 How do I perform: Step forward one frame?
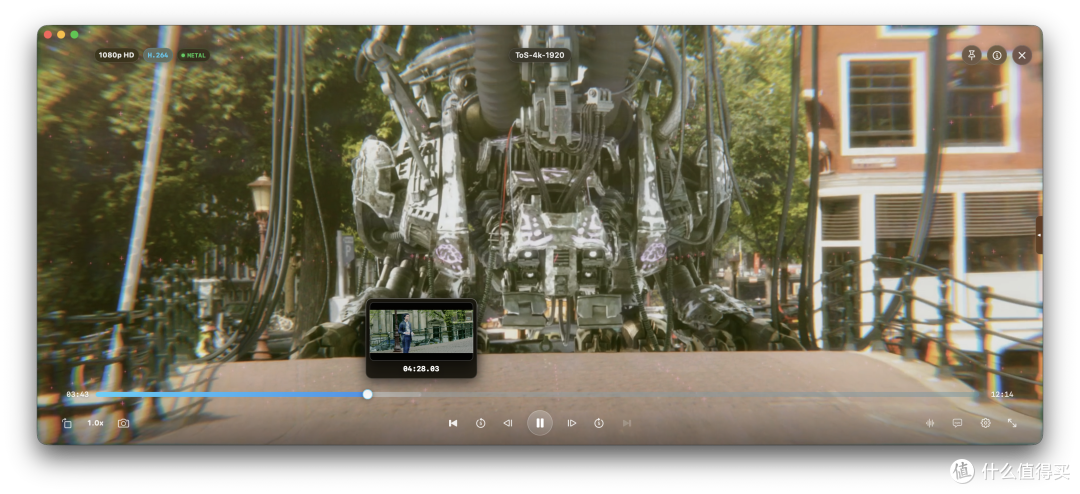(x=572, y=423)
